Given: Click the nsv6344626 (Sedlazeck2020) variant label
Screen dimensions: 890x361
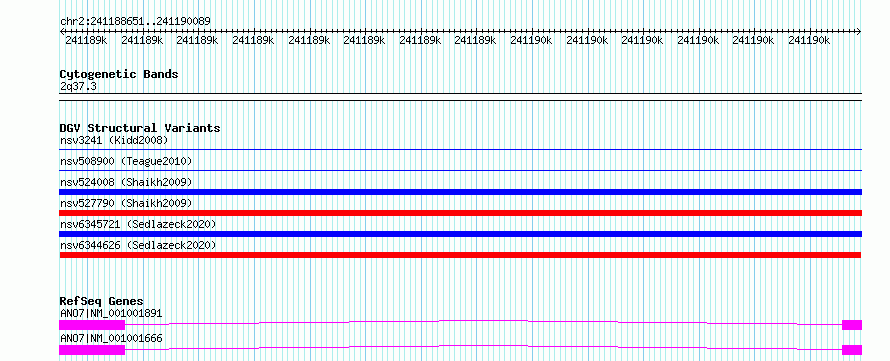Looking at the screenshot, I should (138, 245).
